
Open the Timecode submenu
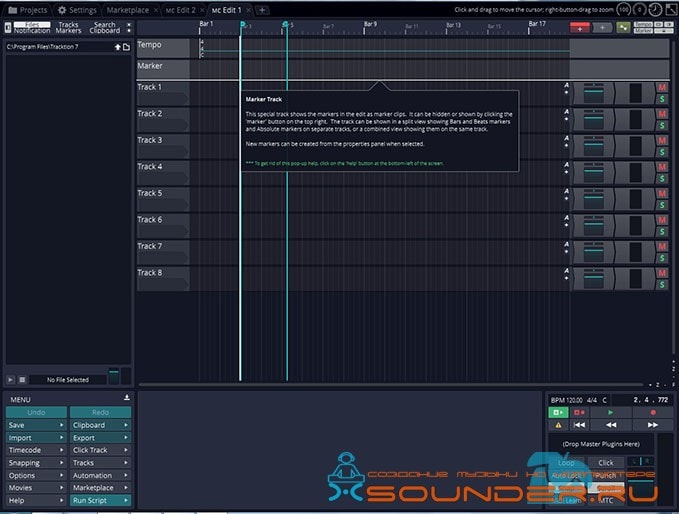36,450
